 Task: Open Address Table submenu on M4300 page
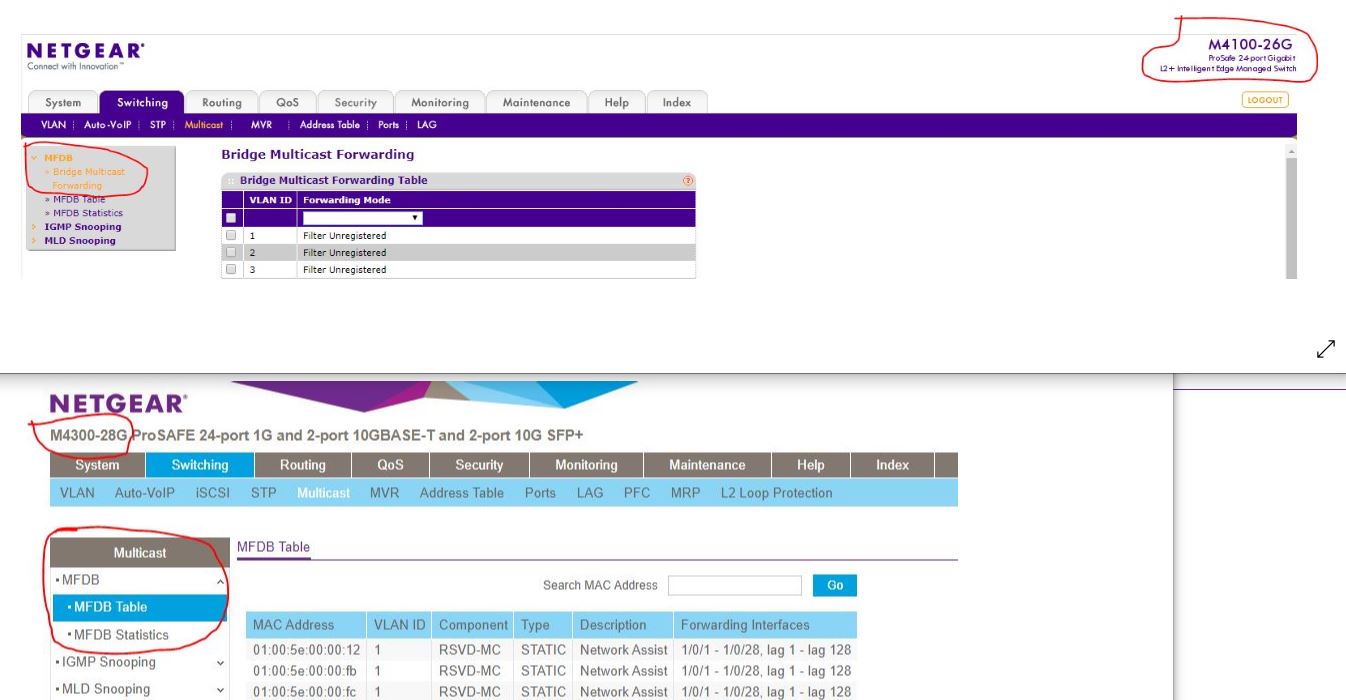(462, 493)
